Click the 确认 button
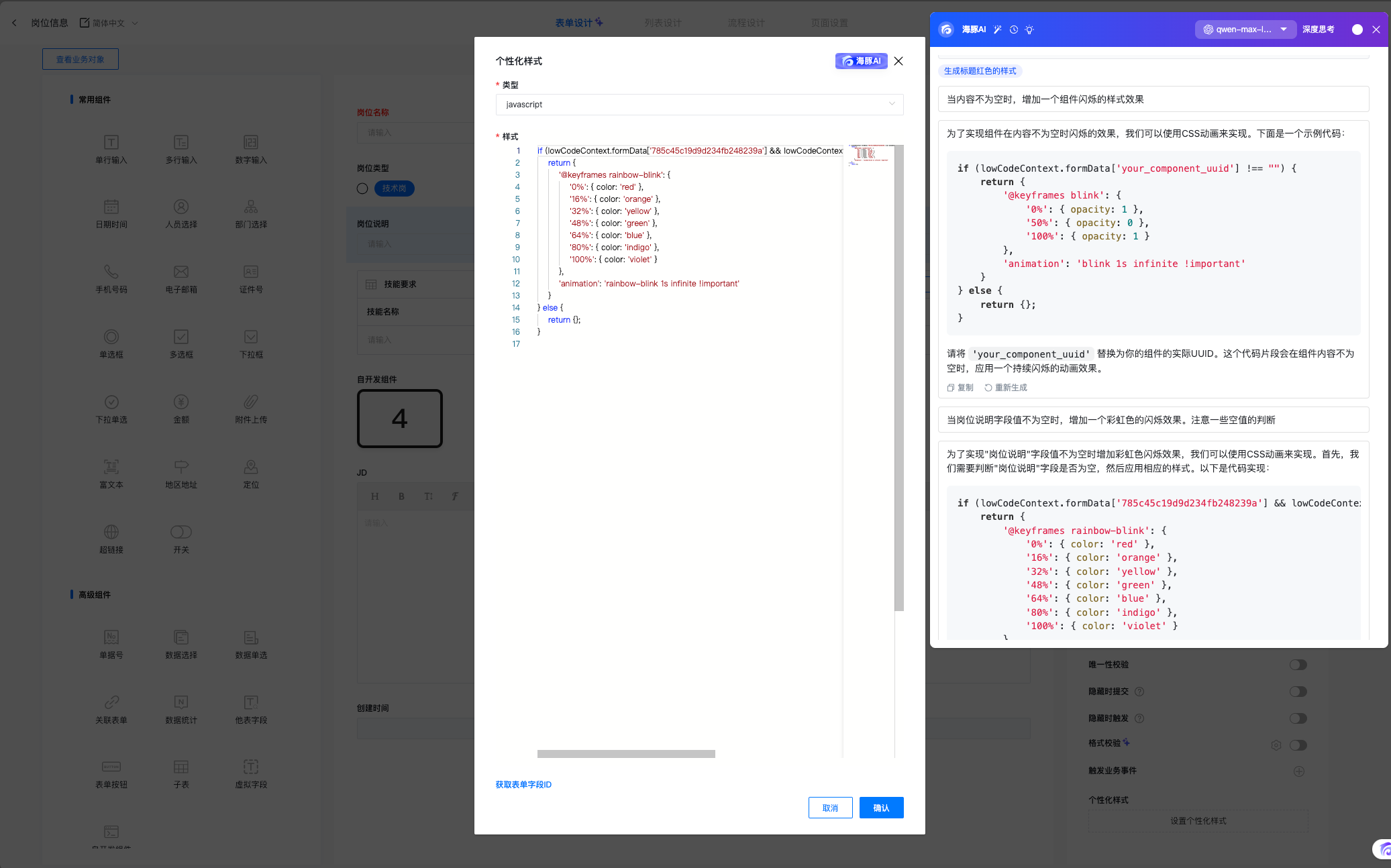This screenshot has height=868, width=1391. [x=881, y=808]
